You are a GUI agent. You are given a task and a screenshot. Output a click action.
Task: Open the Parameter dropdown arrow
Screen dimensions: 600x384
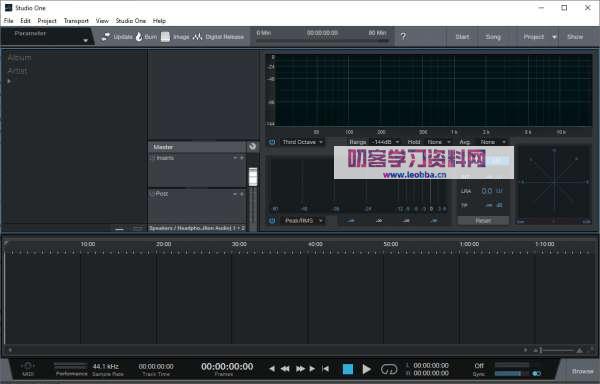click(x=86, y=40)
